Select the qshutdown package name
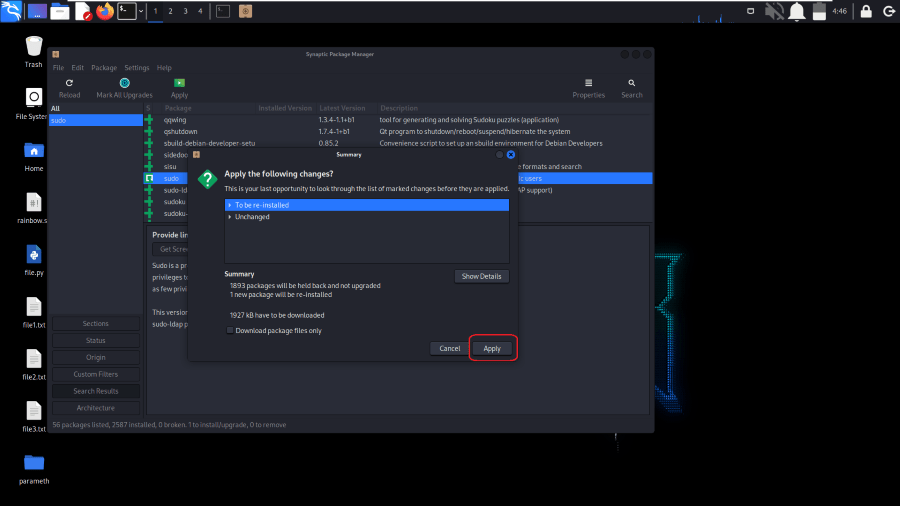This screenshot has height=506, width=900. point(180,131)
